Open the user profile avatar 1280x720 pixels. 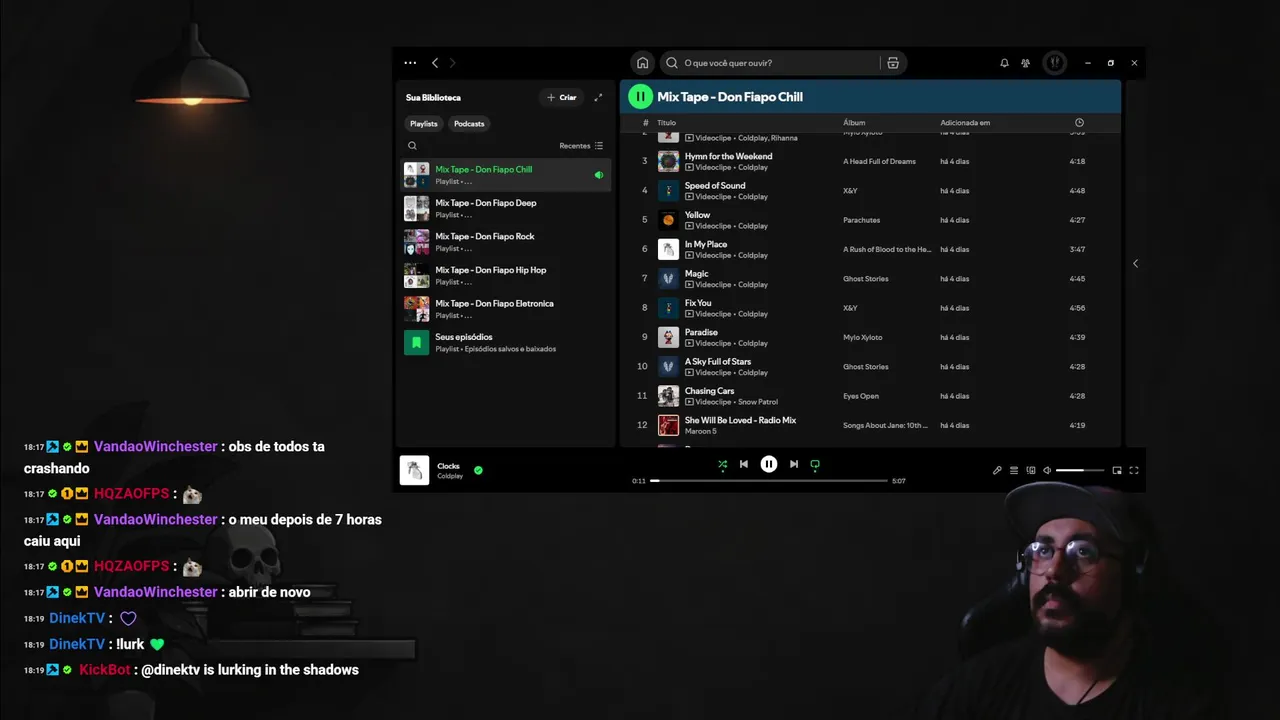point(1055,63)
